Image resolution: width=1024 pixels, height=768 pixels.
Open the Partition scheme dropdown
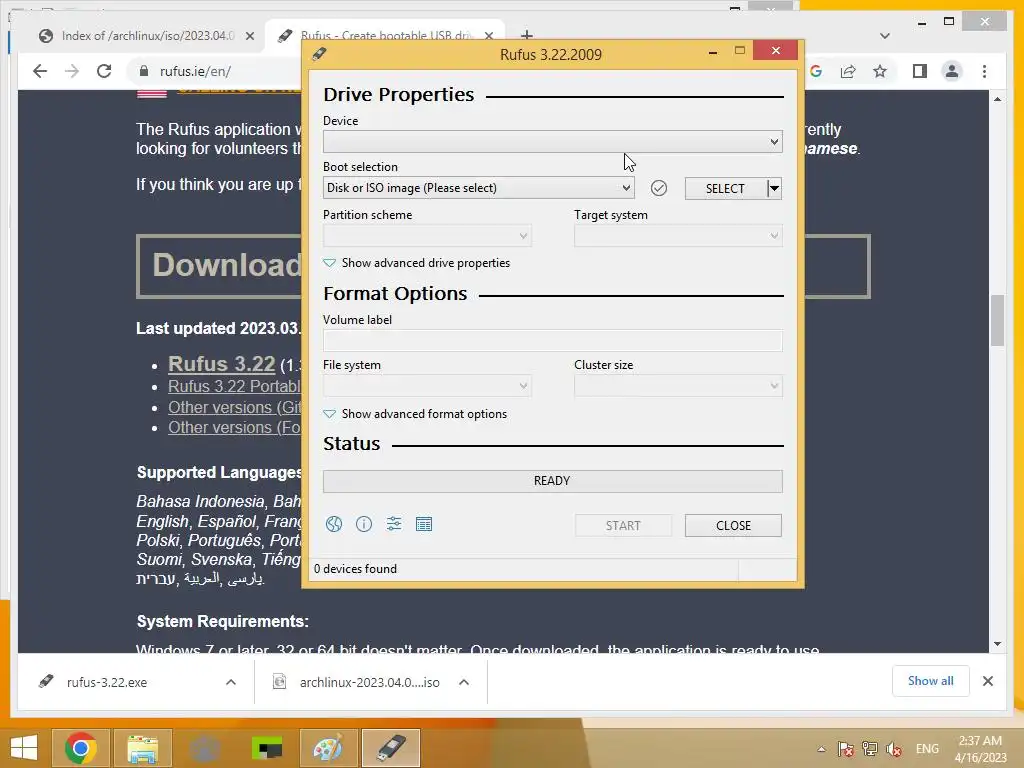427,236
